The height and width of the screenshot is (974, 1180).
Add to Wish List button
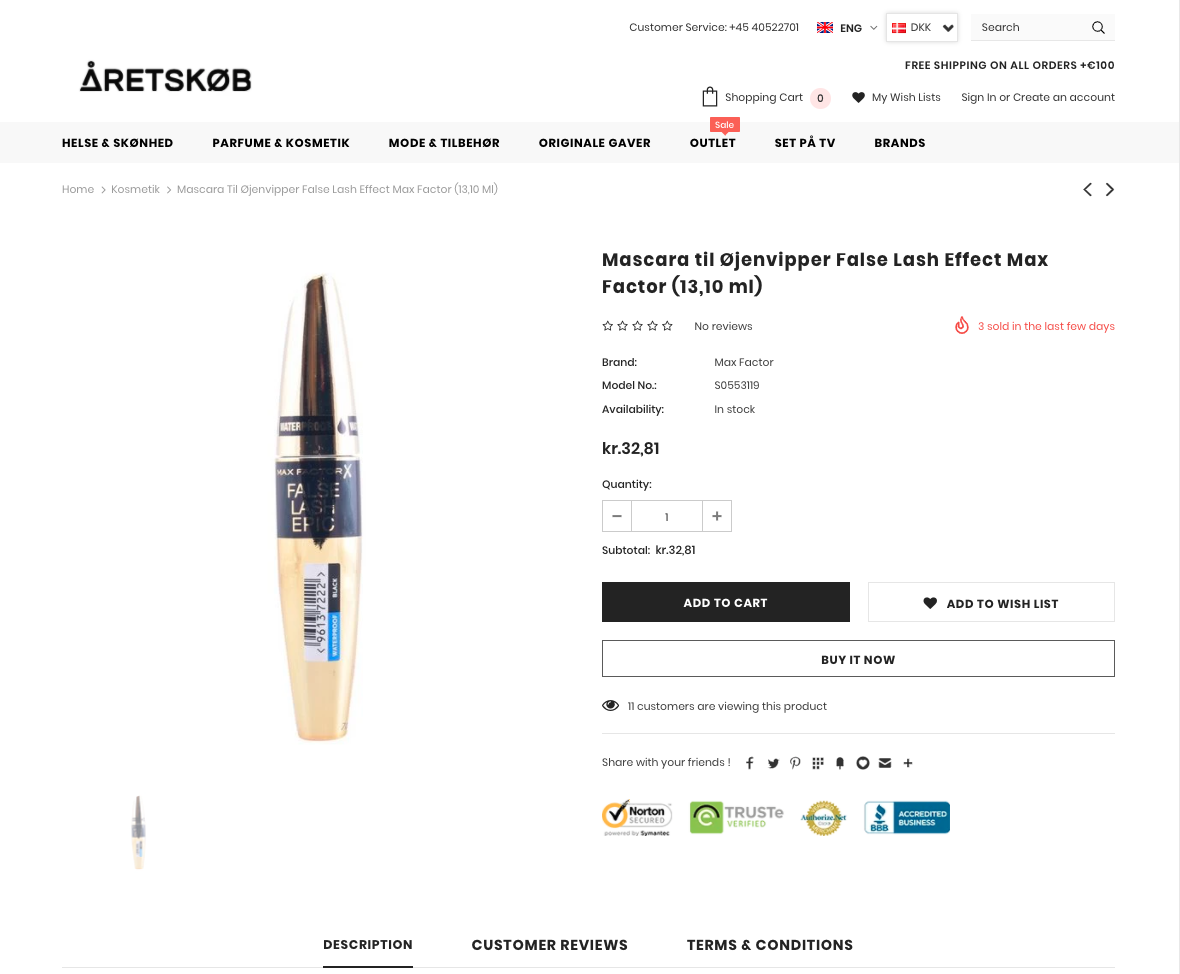[991, 602]
